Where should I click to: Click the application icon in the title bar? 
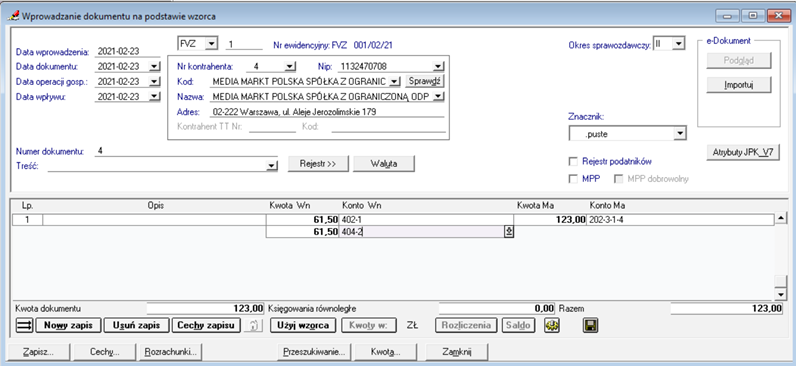click(x=13, y=16)
